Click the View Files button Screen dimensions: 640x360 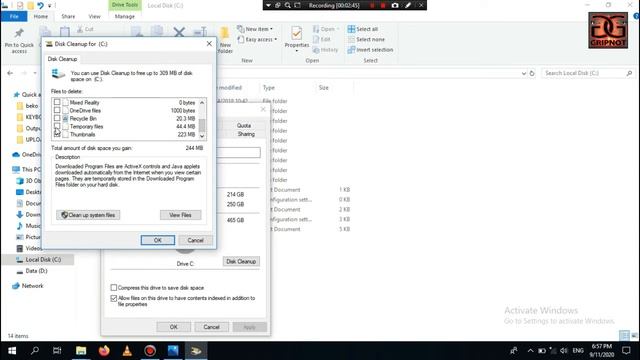click(x=180, y=215)
